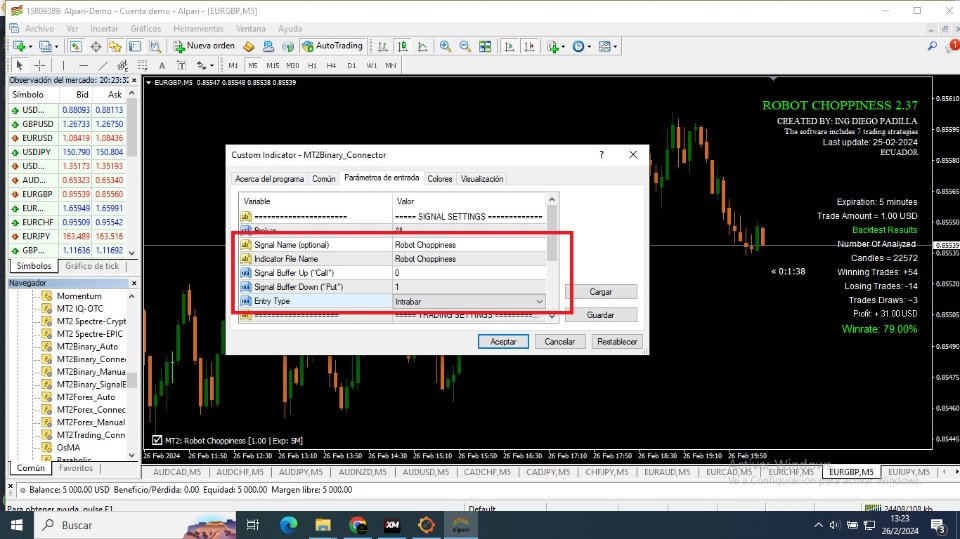This screenshot has width=960, height=539.
Task: Switch to the line chart icon
Action: click(x=422, y=47)
